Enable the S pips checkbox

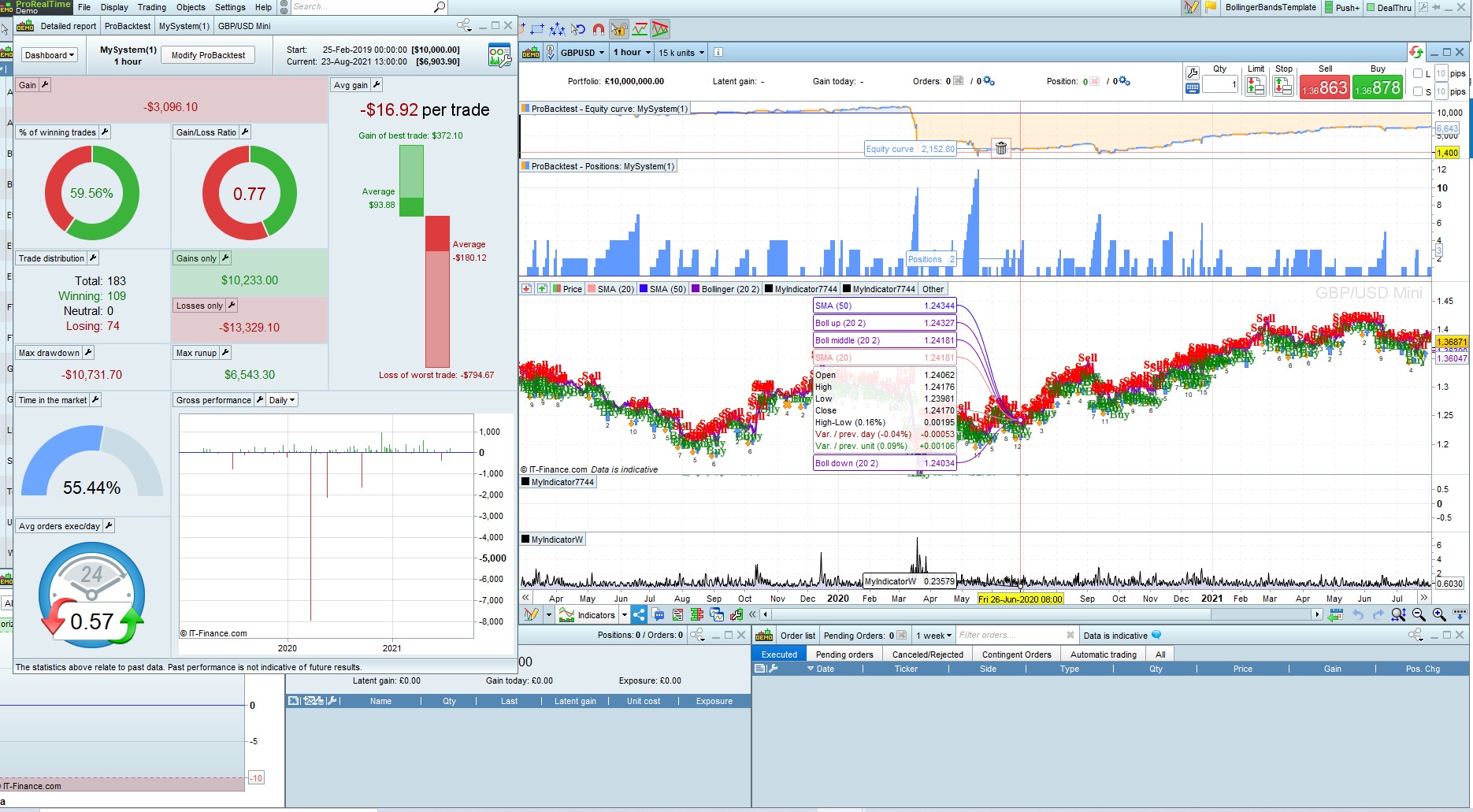click(1418, 91)
